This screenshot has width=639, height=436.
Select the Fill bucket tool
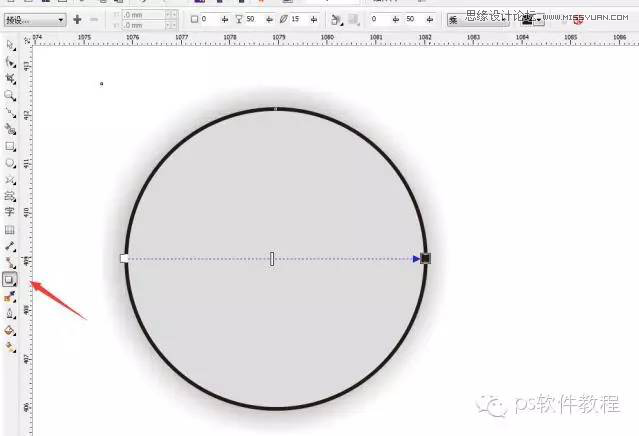pos(10,330)
